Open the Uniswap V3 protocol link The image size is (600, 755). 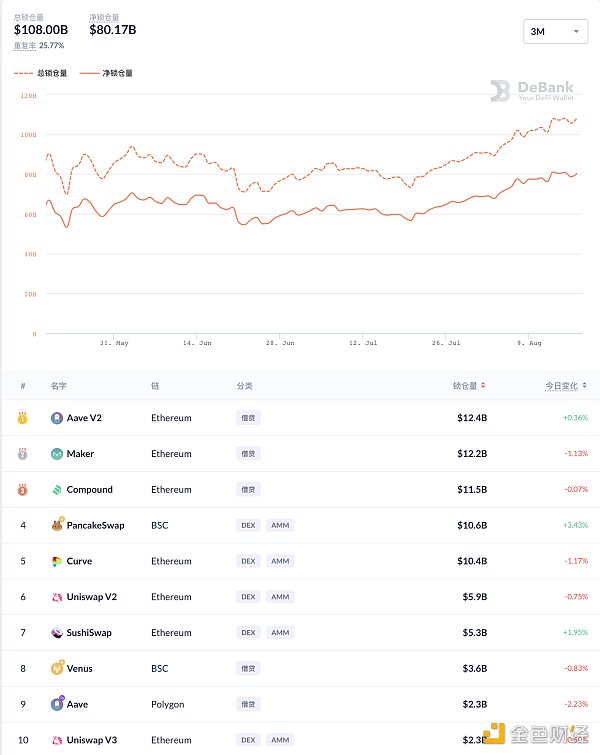coord(91,740)
